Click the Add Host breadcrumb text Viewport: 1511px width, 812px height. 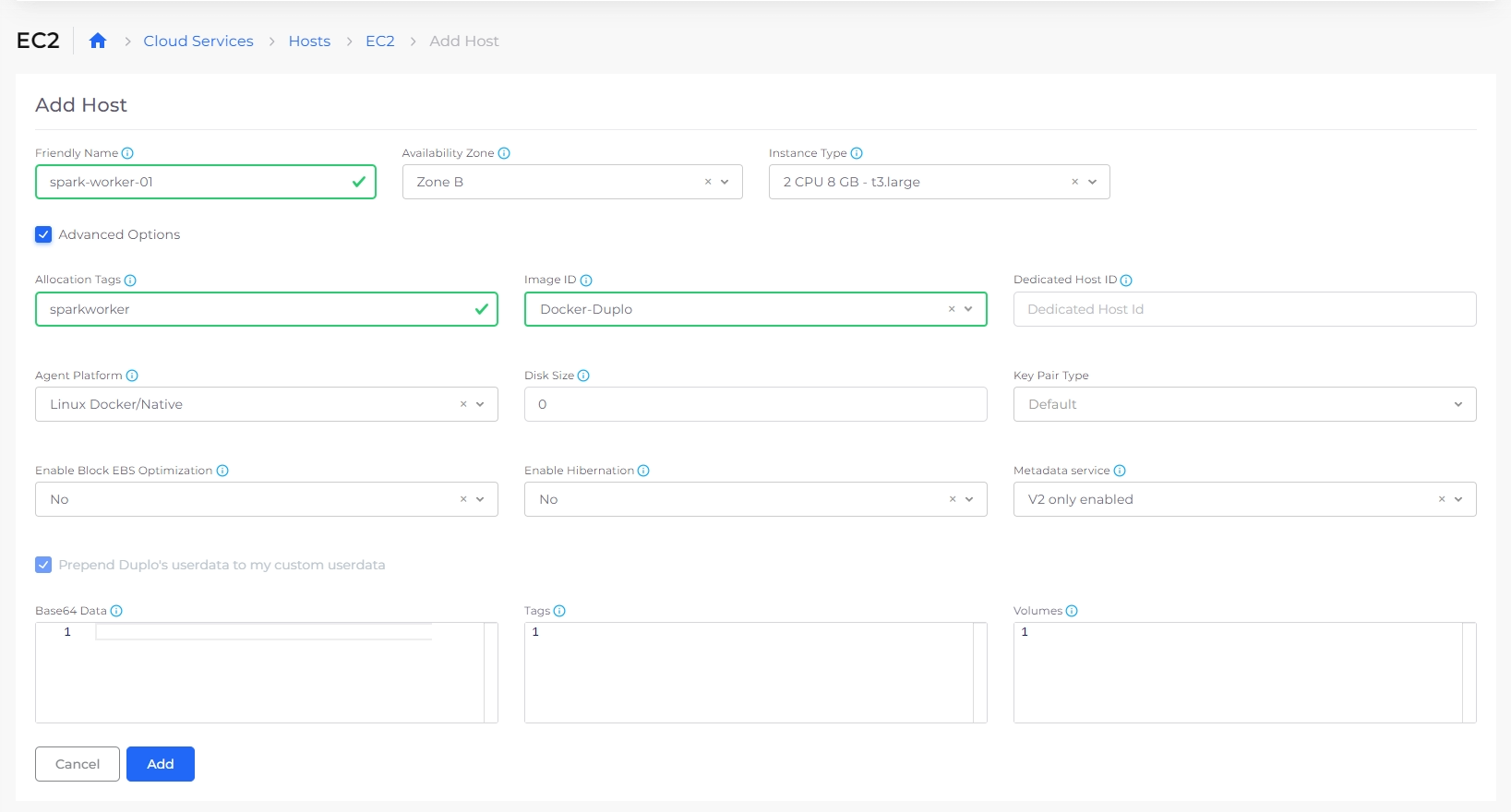tap(464, 41)
